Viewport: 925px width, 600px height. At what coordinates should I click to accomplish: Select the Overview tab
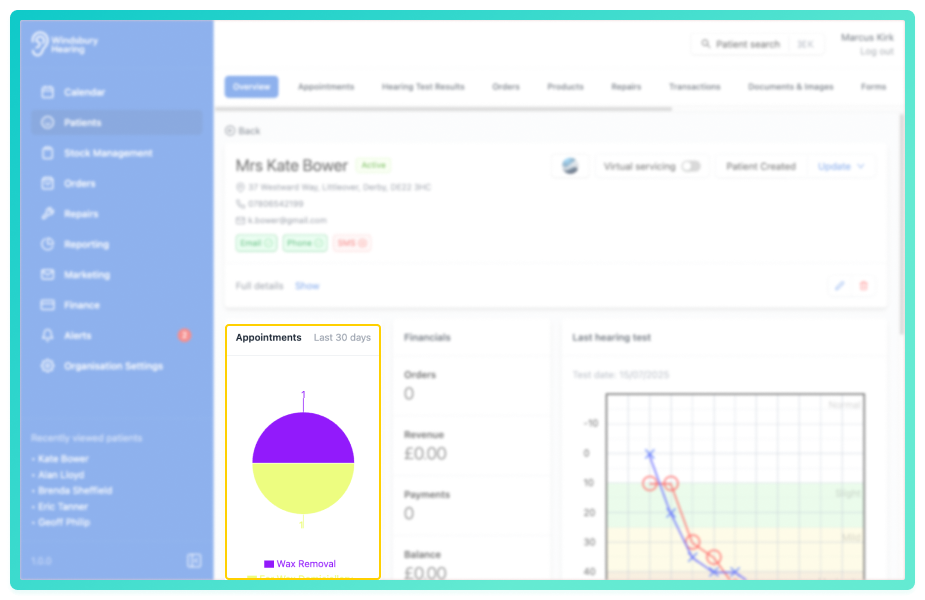click(x=251, y=87)
